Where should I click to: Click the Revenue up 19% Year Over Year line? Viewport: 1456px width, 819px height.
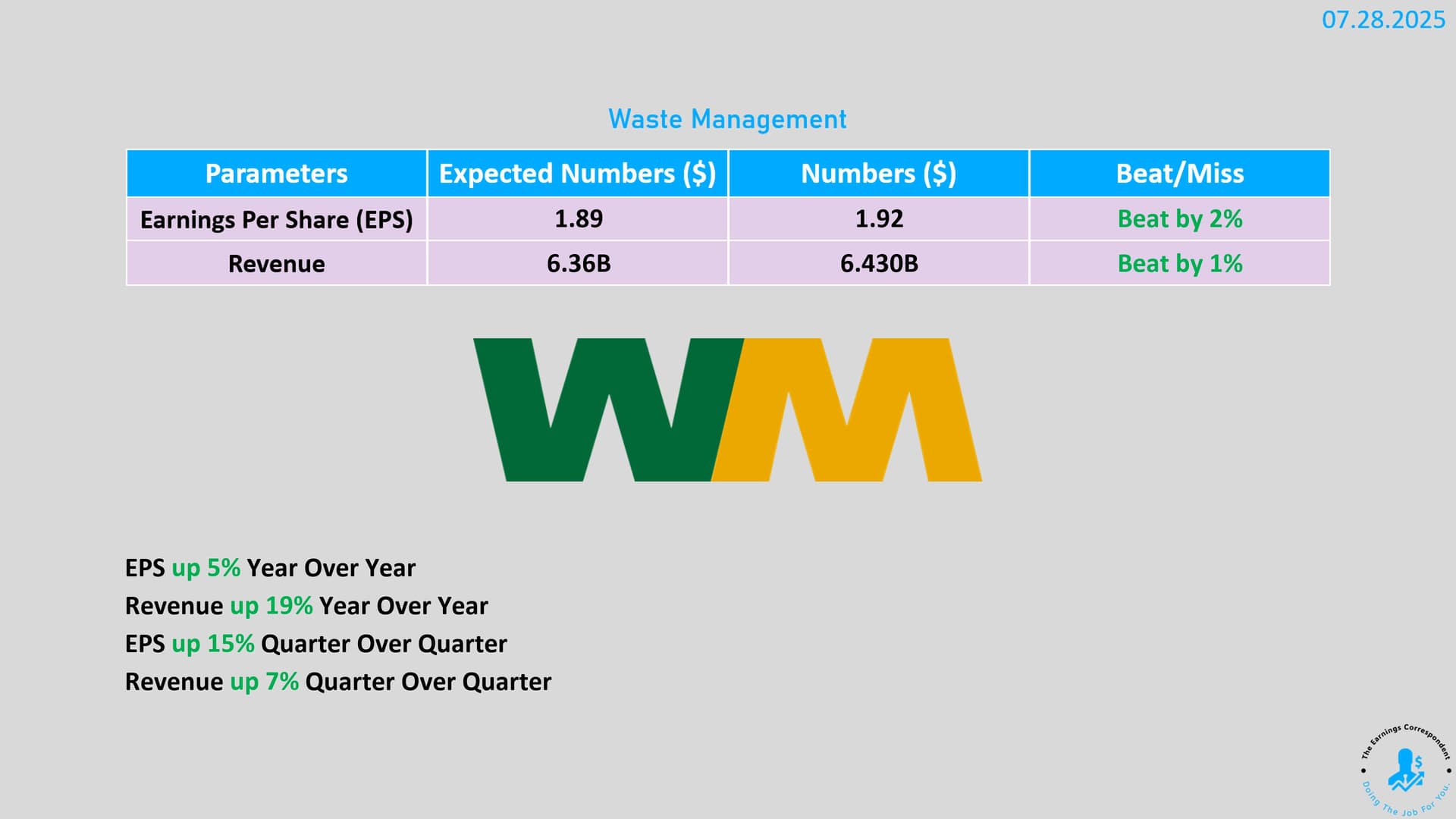tap(306, 606)
